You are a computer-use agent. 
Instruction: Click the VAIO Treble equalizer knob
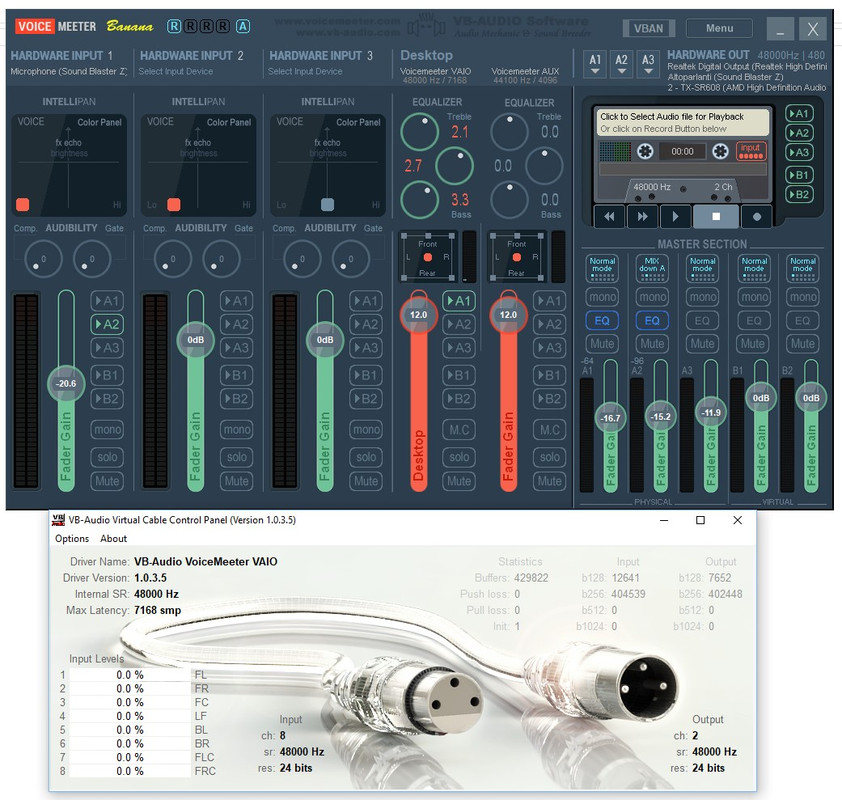[419, 132]
